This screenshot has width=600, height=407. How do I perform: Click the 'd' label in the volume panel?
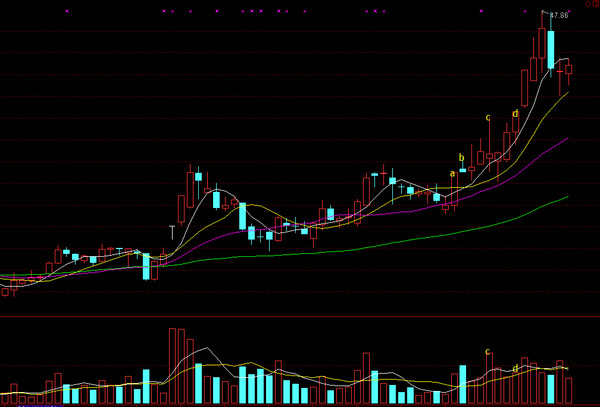tap(515, 368)
